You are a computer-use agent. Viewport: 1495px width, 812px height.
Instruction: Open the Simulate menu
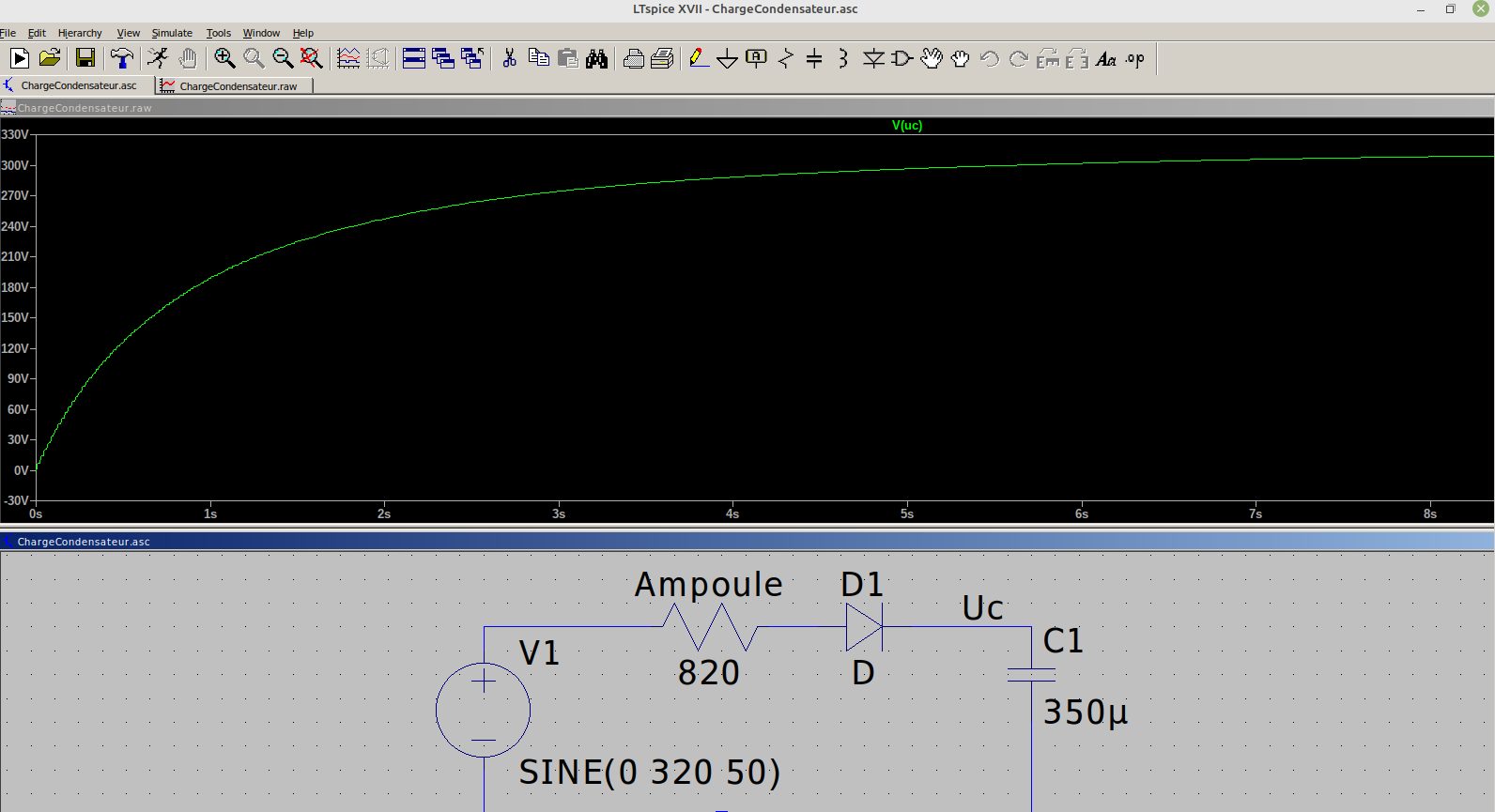point(172,33)
